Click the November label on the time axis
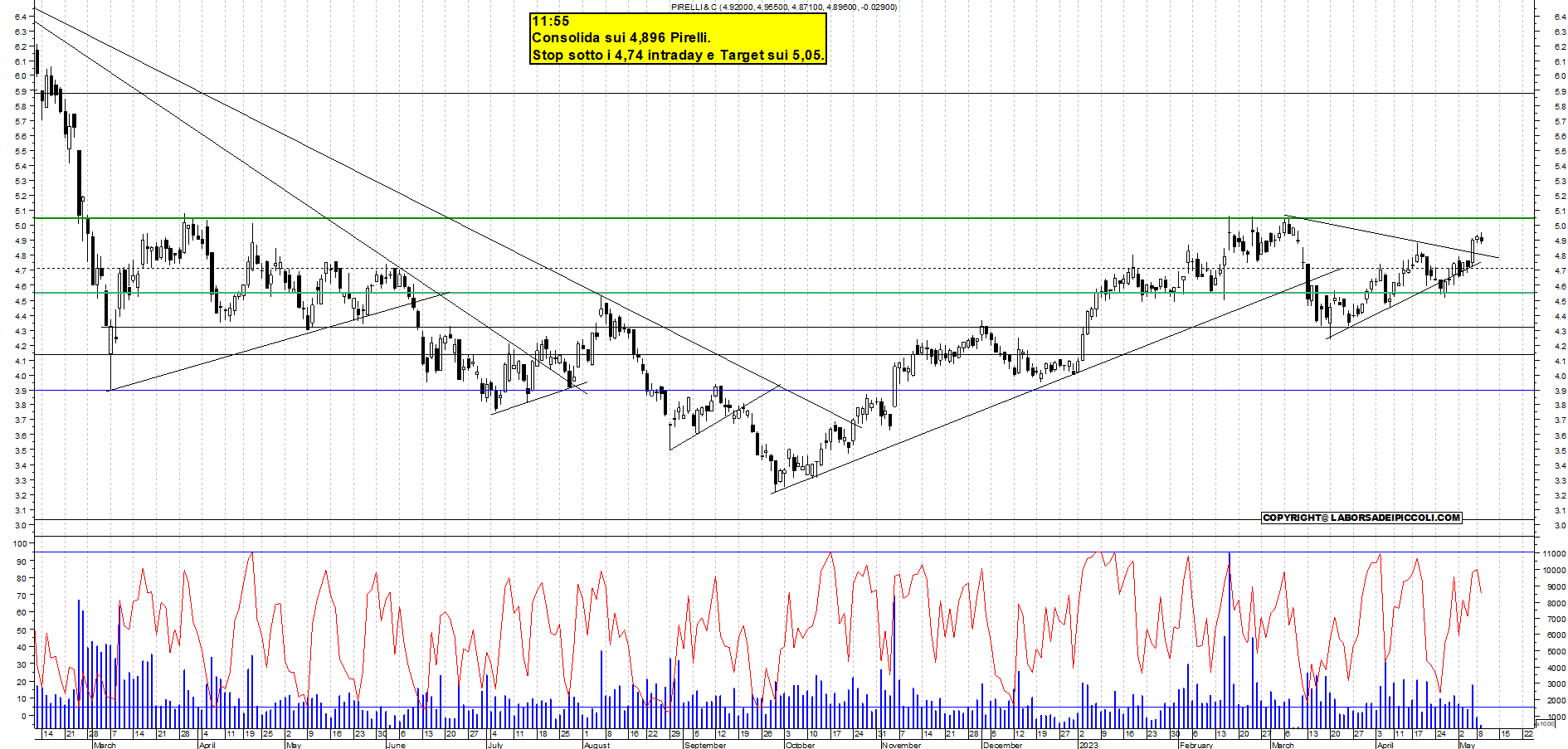 [x=901, y=745]
